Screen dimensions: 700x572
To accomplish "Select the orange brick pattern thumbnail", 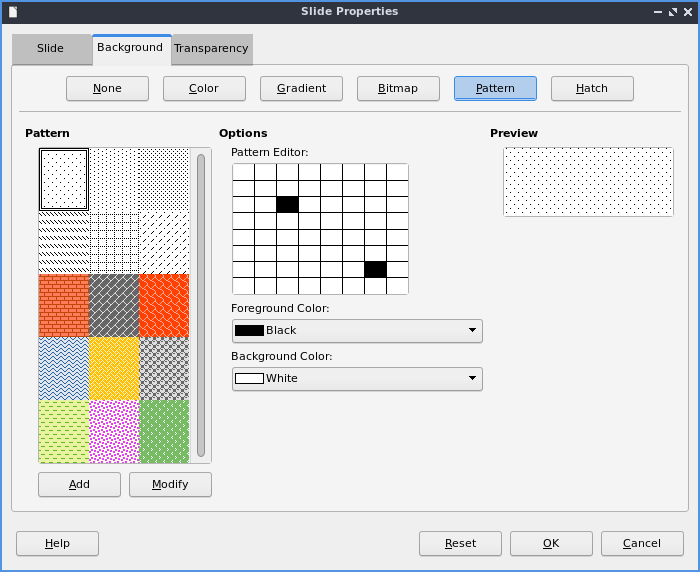I will [x=64, y=305].
